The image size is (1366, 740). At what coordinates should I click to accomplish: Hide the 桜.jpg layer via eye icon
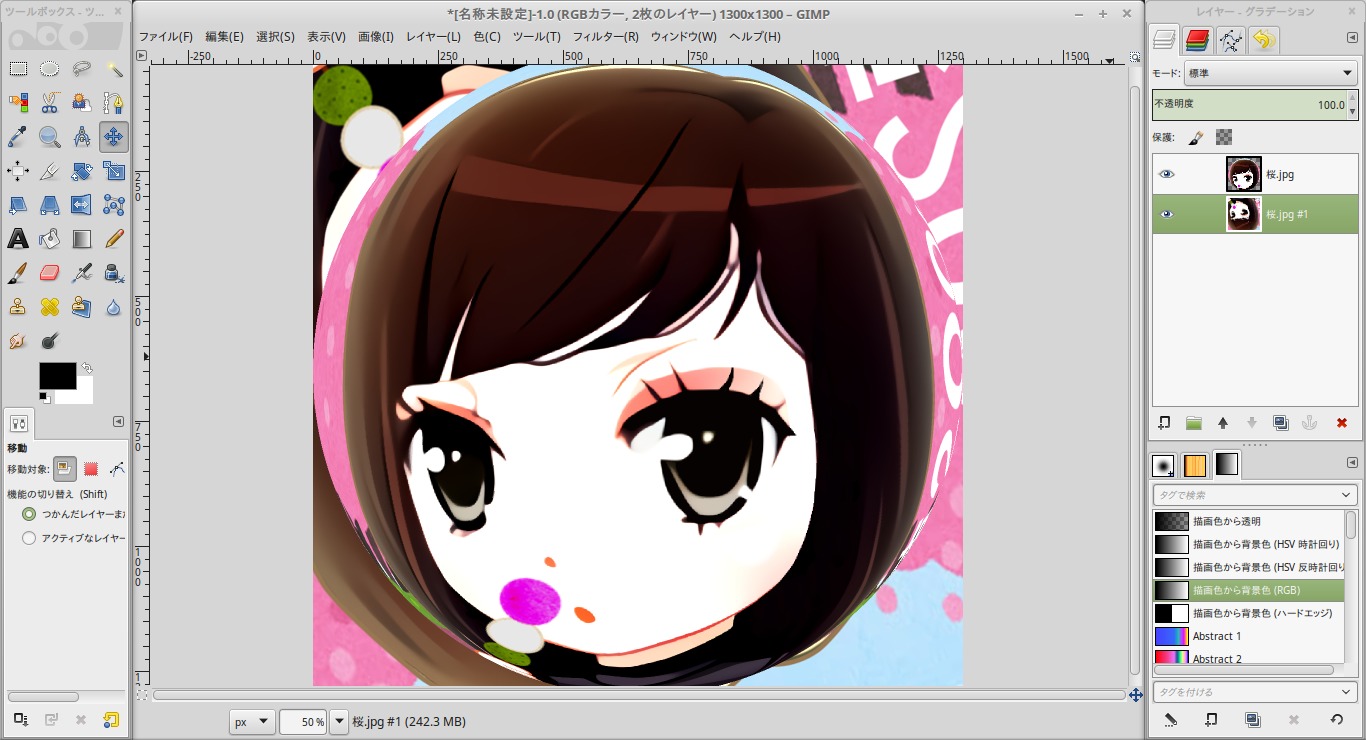pos(1166,174)
